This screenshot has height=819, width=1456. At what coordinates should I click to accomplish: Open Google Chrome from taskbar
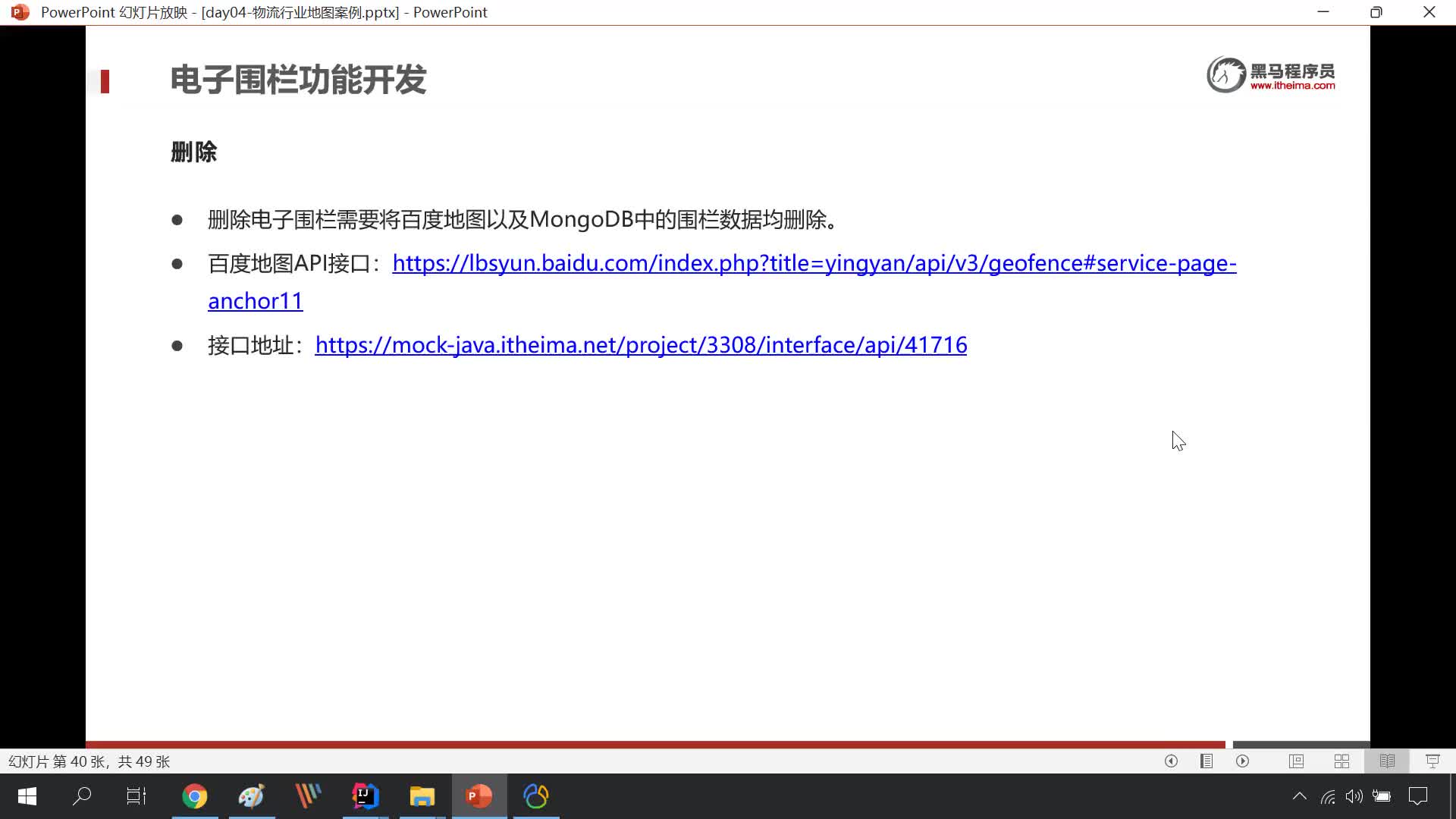point(195,796)
